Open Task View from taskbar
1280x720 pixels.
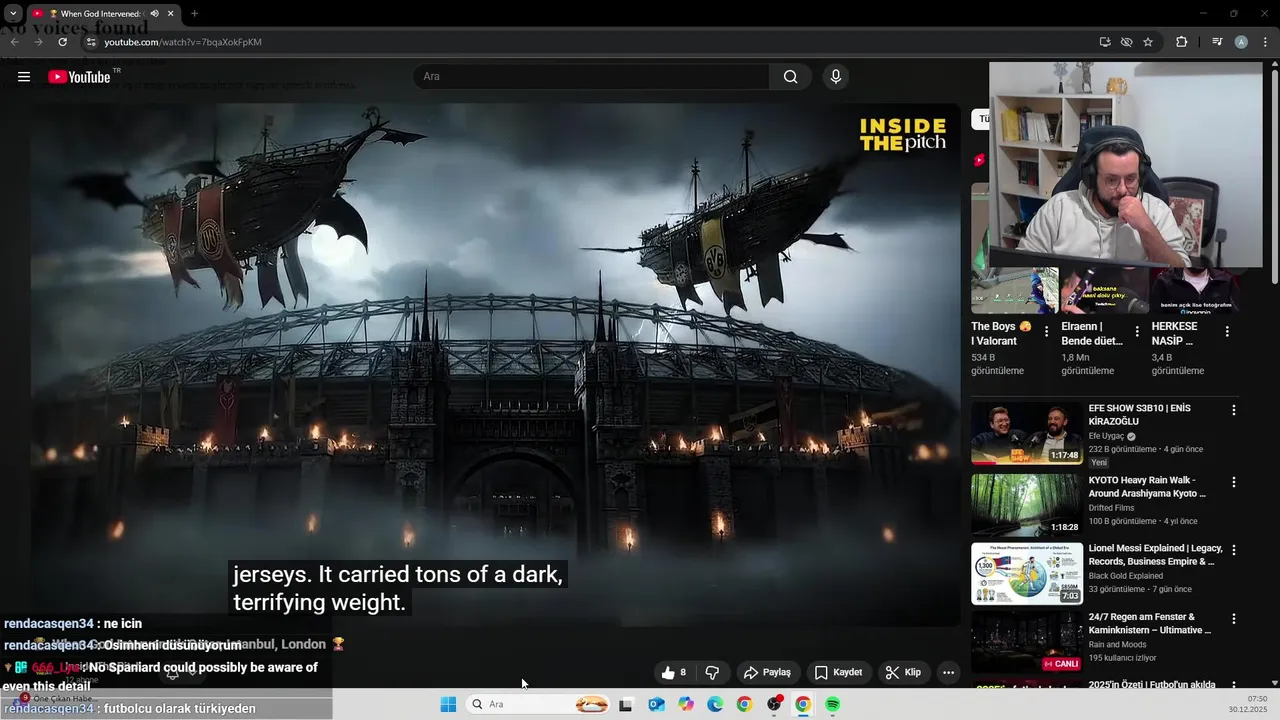click(x=626, y=705)
